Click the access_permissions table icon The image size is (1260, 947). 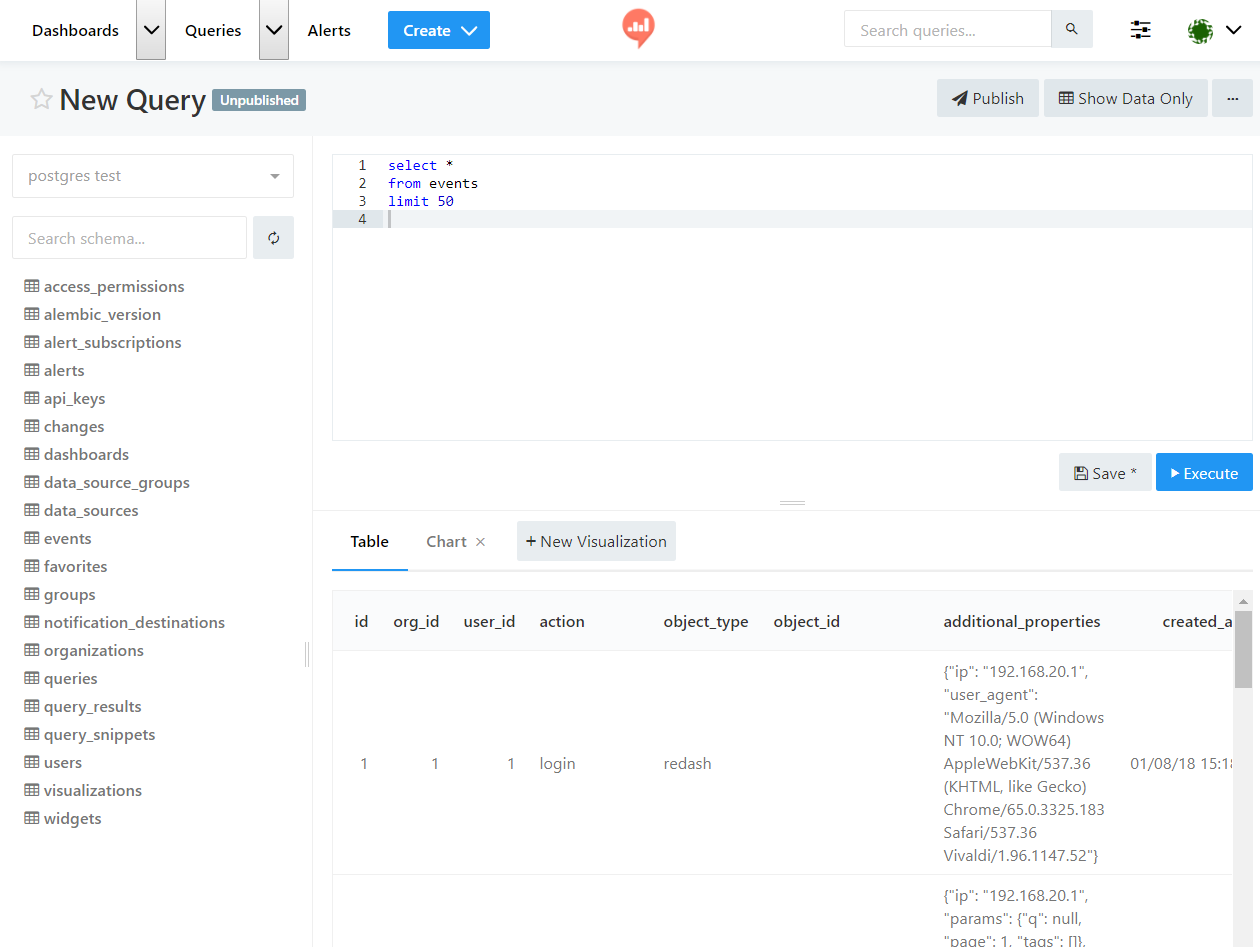(x=32, y=287)
